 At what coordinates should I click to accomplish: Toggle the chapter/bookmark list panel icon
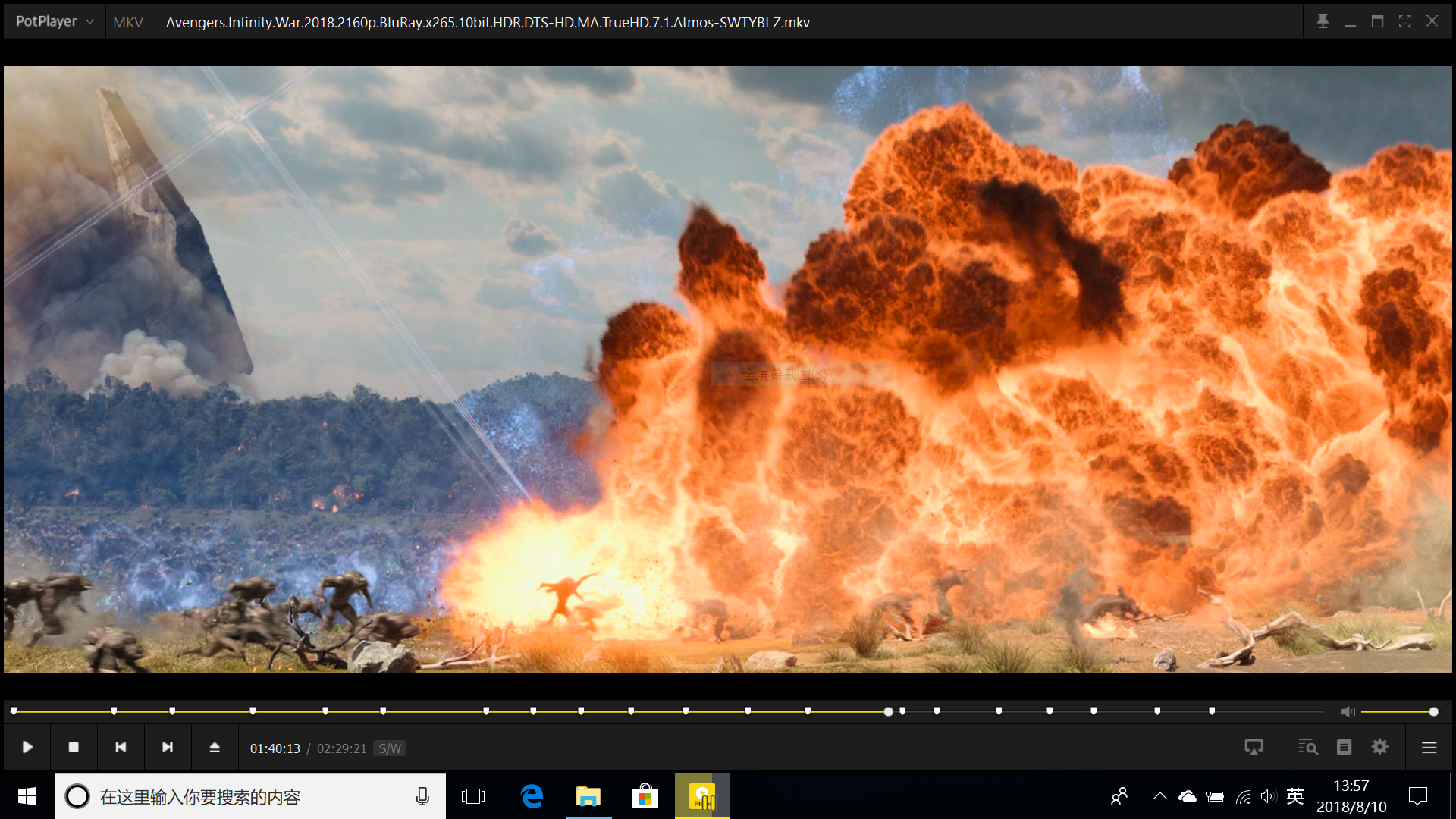pyautogui.click(x=1344, y=747)
